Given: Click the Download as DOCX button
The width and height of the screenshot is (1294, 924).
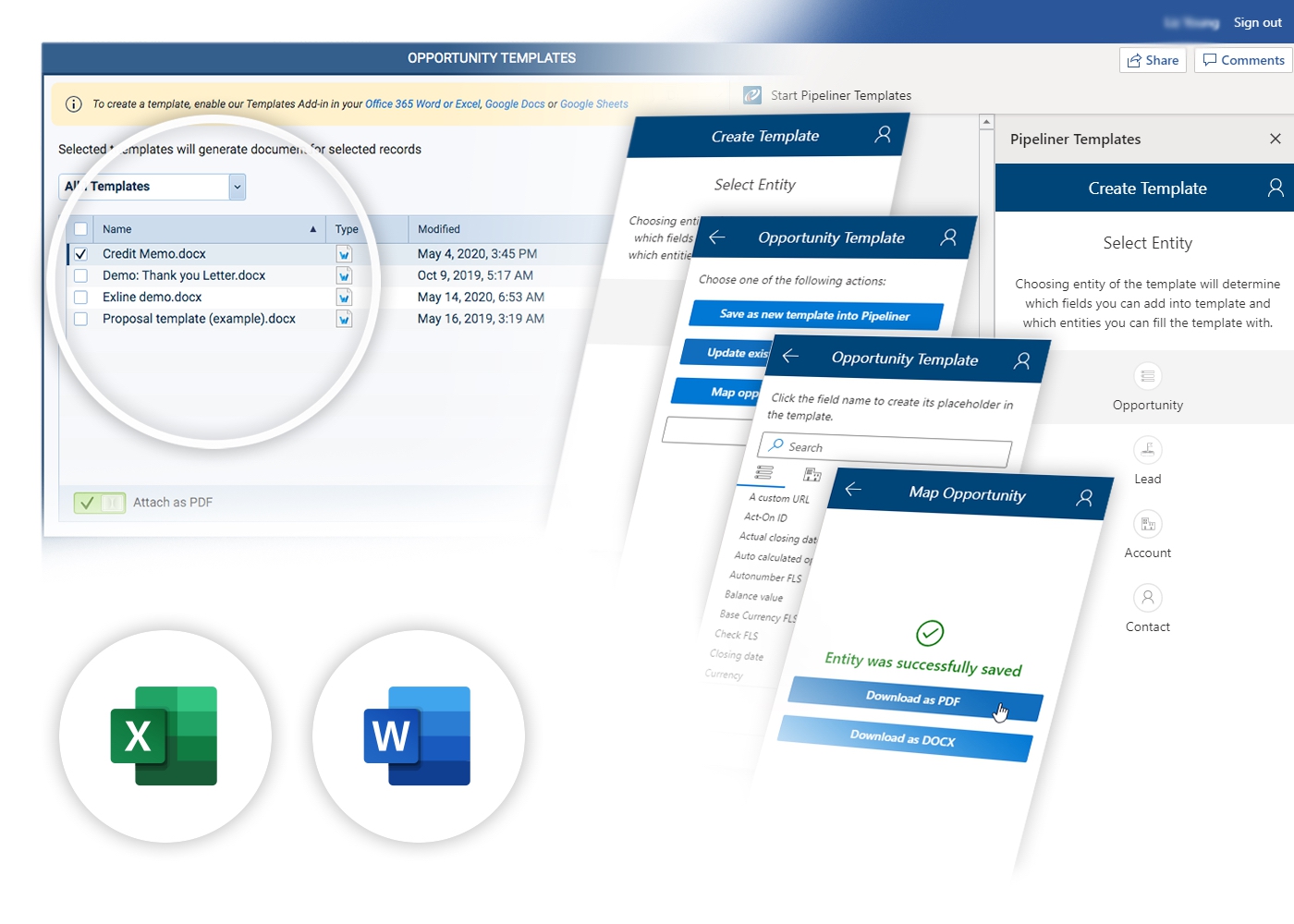Looking at the screenshot, I should click(904, 738).
